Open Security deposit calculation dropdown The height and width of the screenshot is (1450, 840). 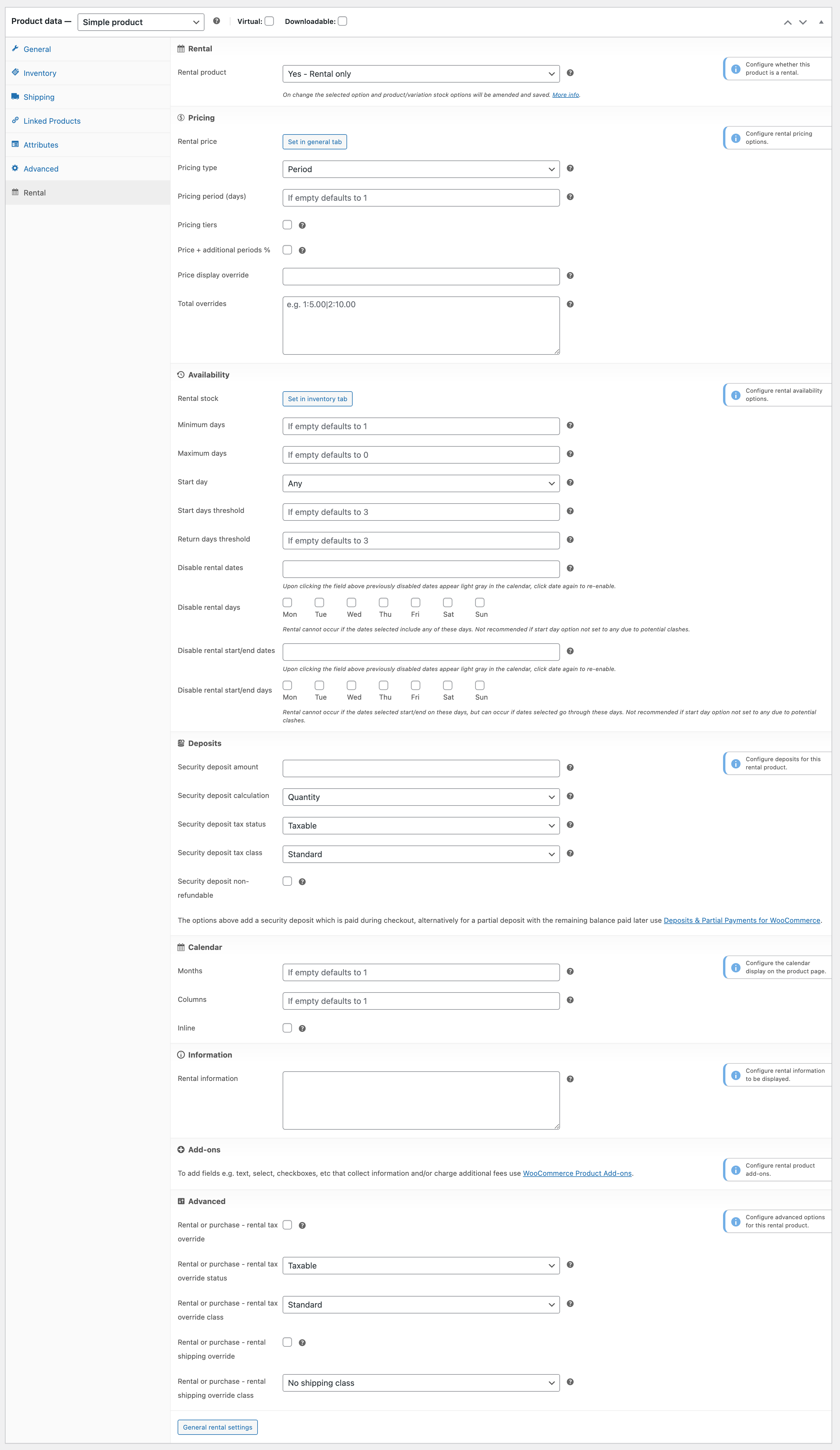click(421, 797)
